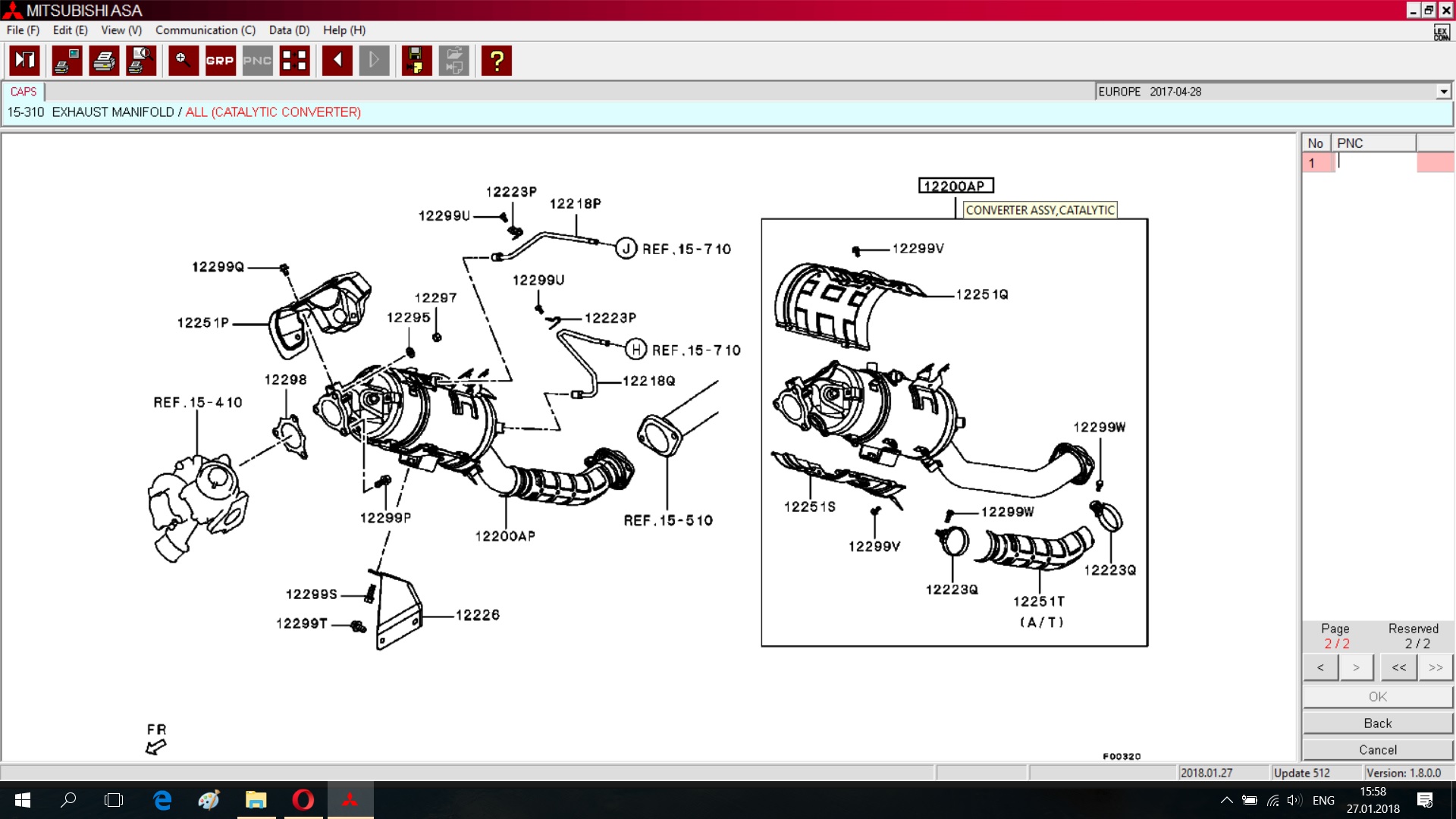Open help with question mark icon
This screenshot has width=1456, height=819.
(497, 61)
